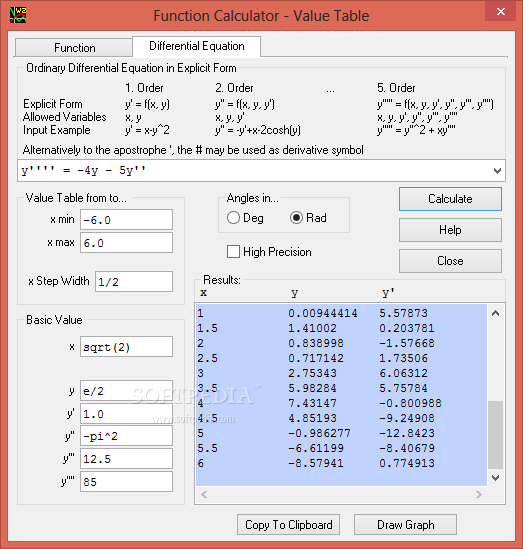Click the y column header in Results
Screen dimensions: 523x549
coord(294,293)
